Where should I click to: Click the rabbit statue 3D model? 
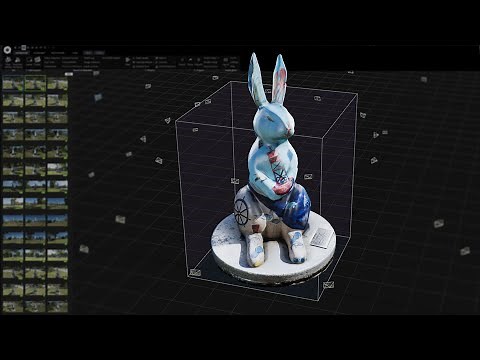[273, 167]
